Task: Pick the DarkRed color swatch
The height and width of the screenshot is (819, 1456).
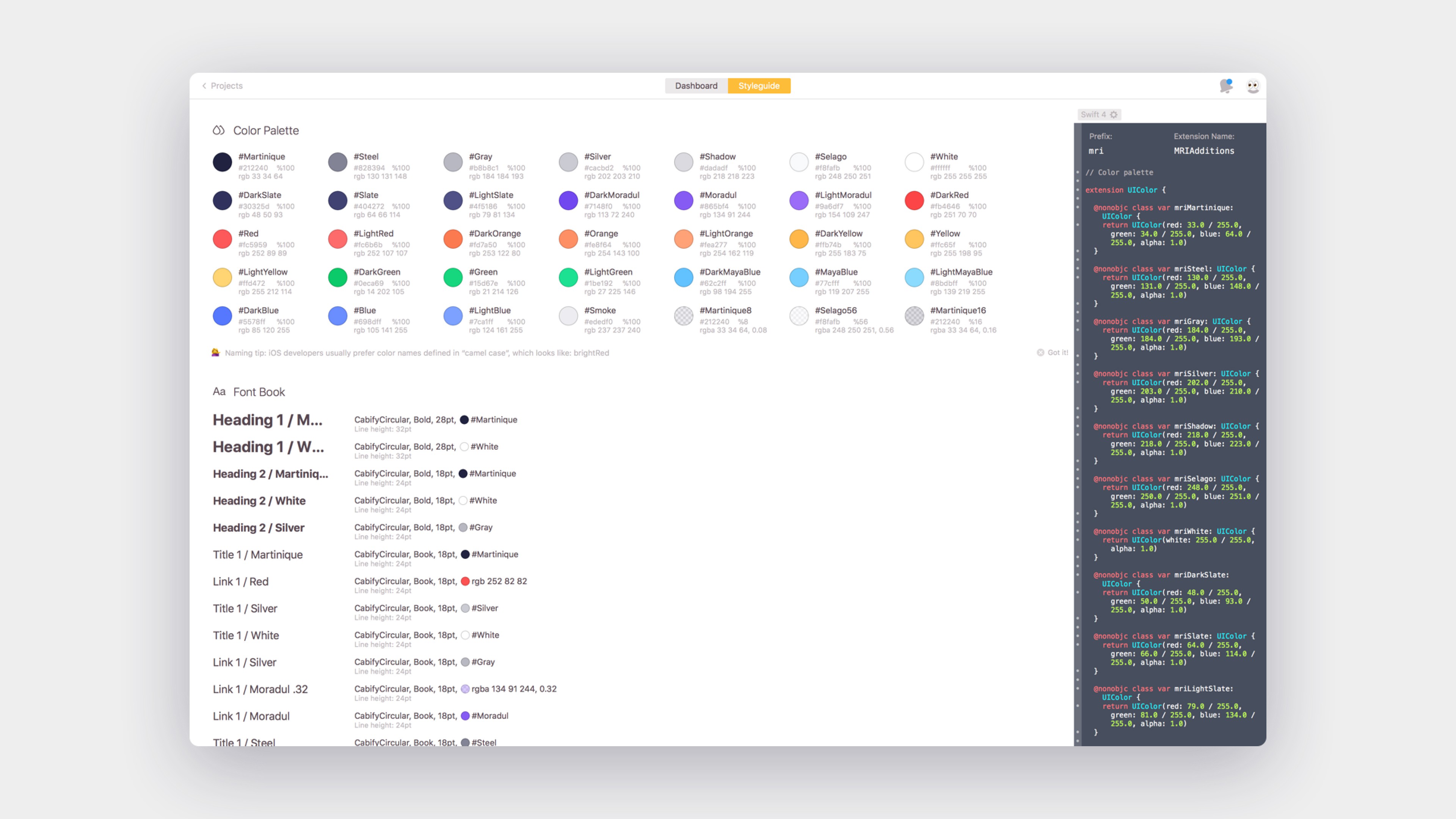Action: [914, 201]
